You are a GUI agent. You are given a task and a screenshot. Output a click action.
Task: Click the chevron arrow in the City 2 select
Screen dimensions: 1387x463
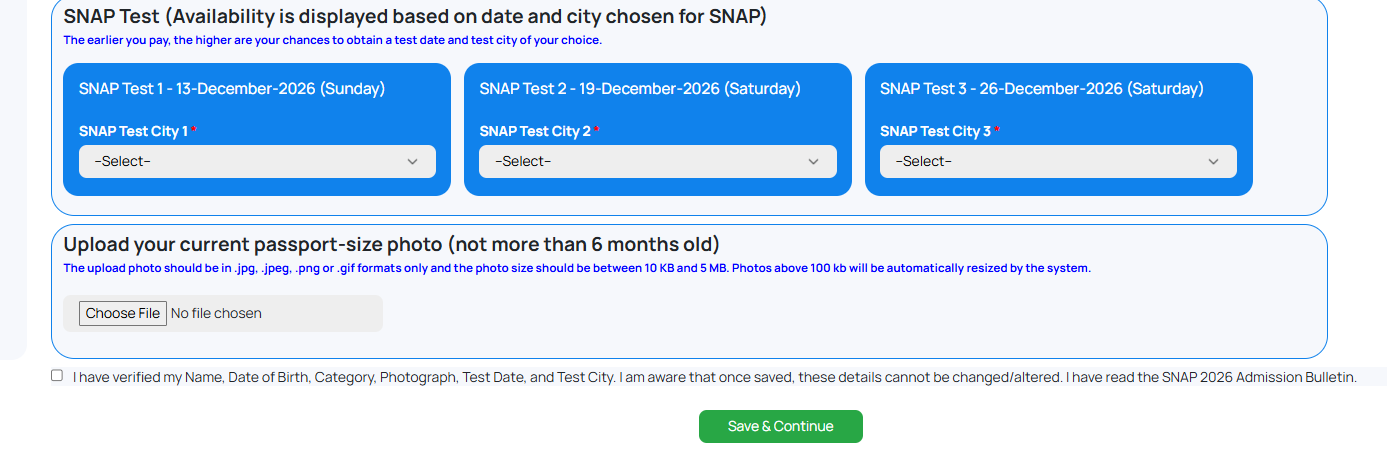(x=813, y=161)
